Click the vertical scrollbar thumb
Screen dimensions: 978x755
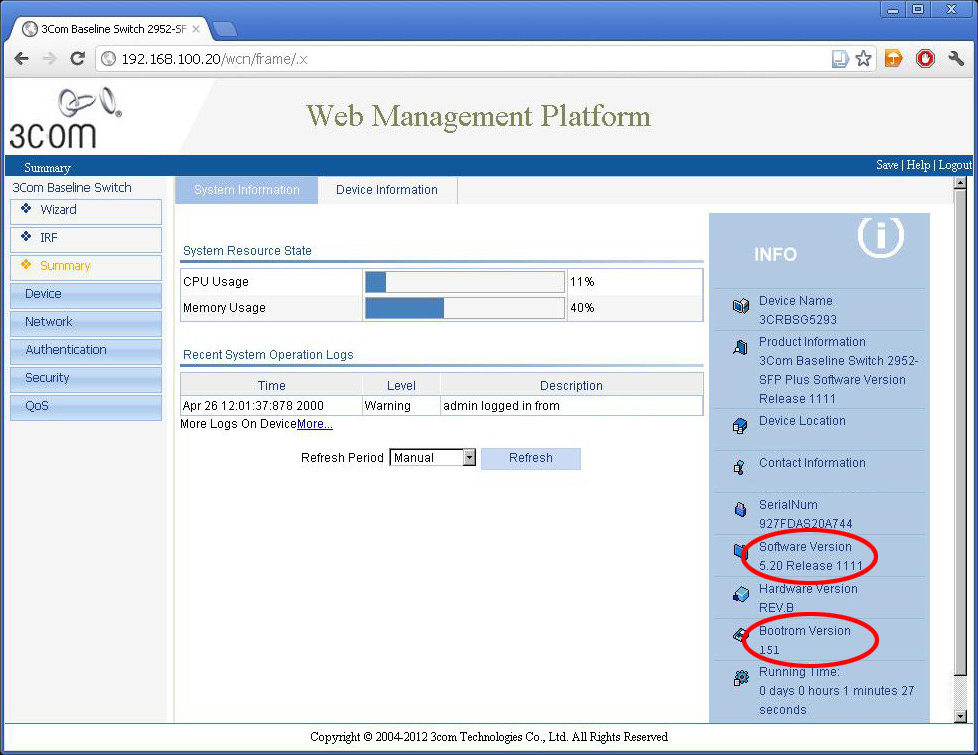(x=961, y=432)
